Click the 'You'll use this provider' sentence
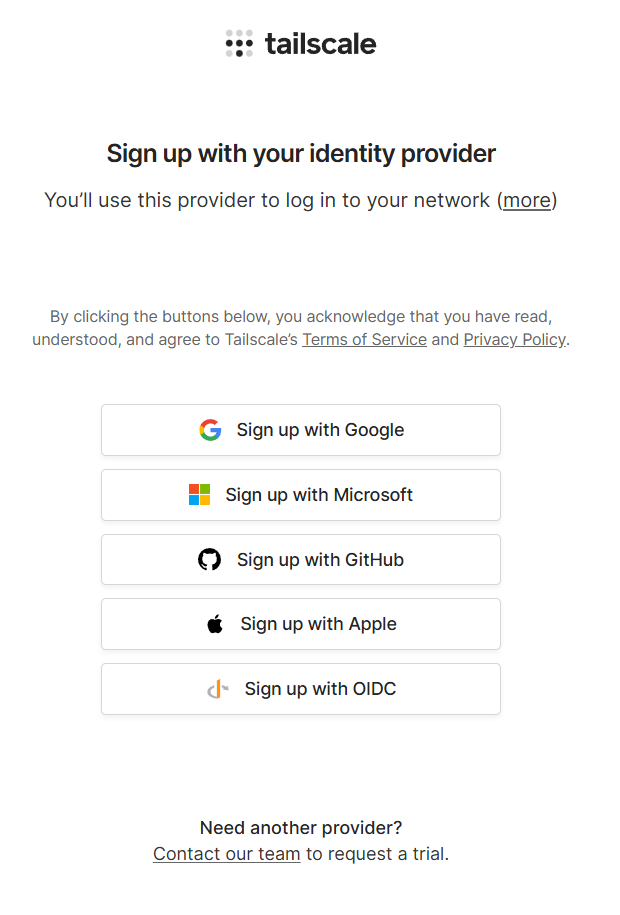Image resolution: width=620 pixels, height=915 pixels. tap(270, 200)
